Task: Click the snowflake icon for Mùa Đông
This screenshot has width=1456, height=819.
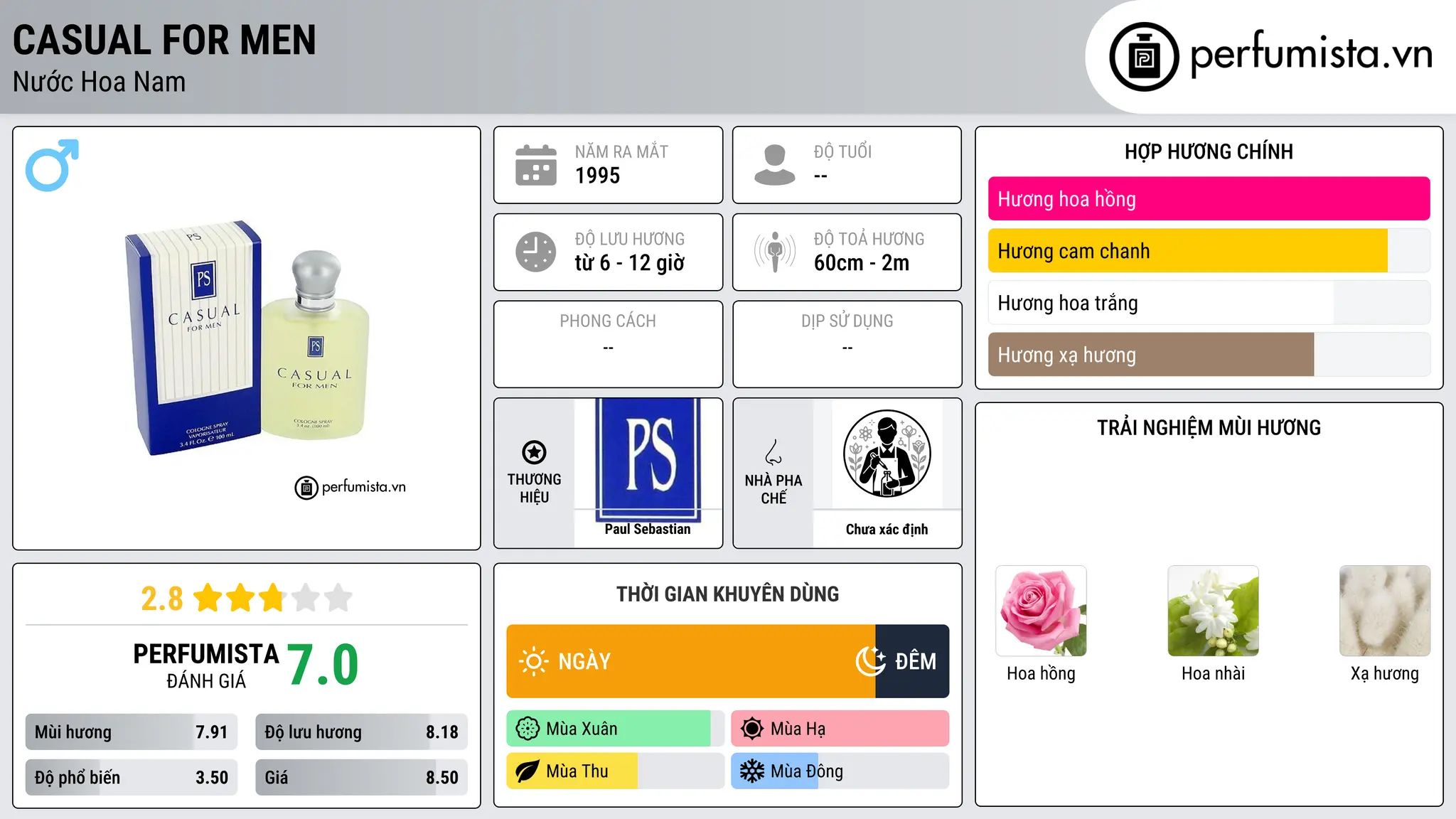Action: click(x=752, y=771)
